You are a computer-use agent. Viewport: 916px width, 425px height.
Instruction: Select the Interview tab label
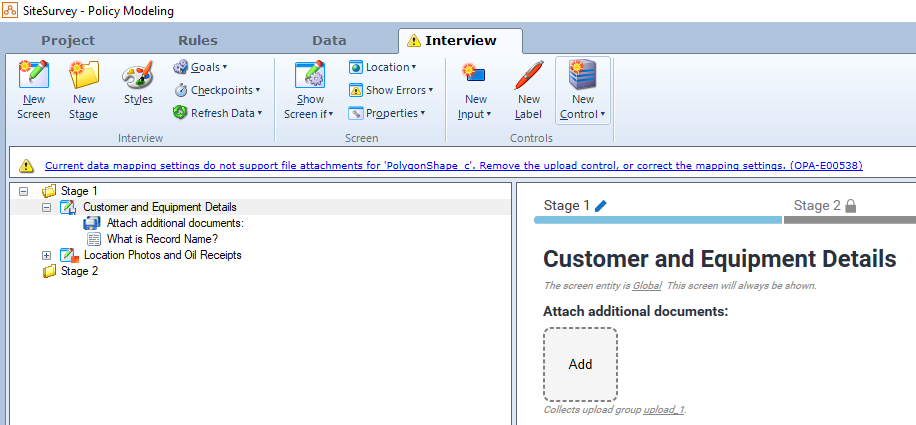coord(461,41)
